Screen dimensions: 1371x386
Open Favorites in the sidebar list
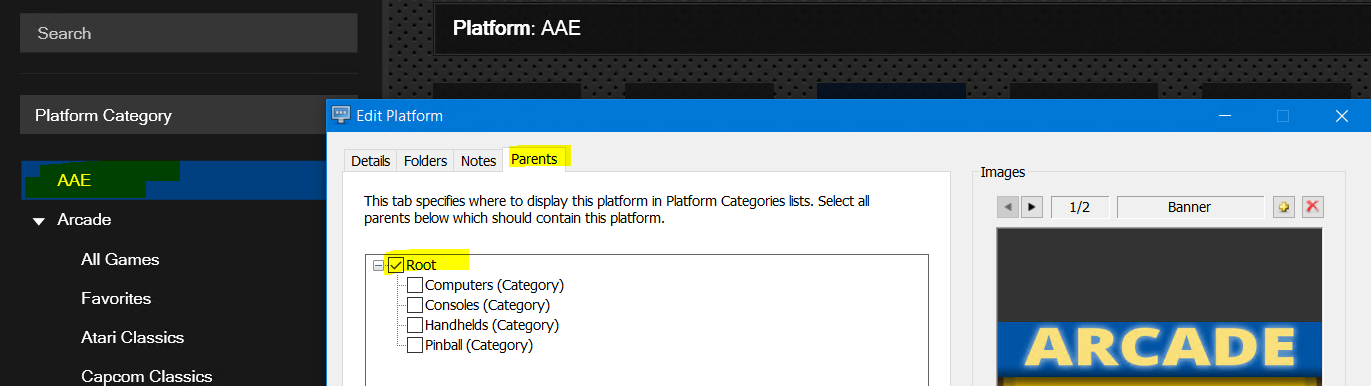116,298
